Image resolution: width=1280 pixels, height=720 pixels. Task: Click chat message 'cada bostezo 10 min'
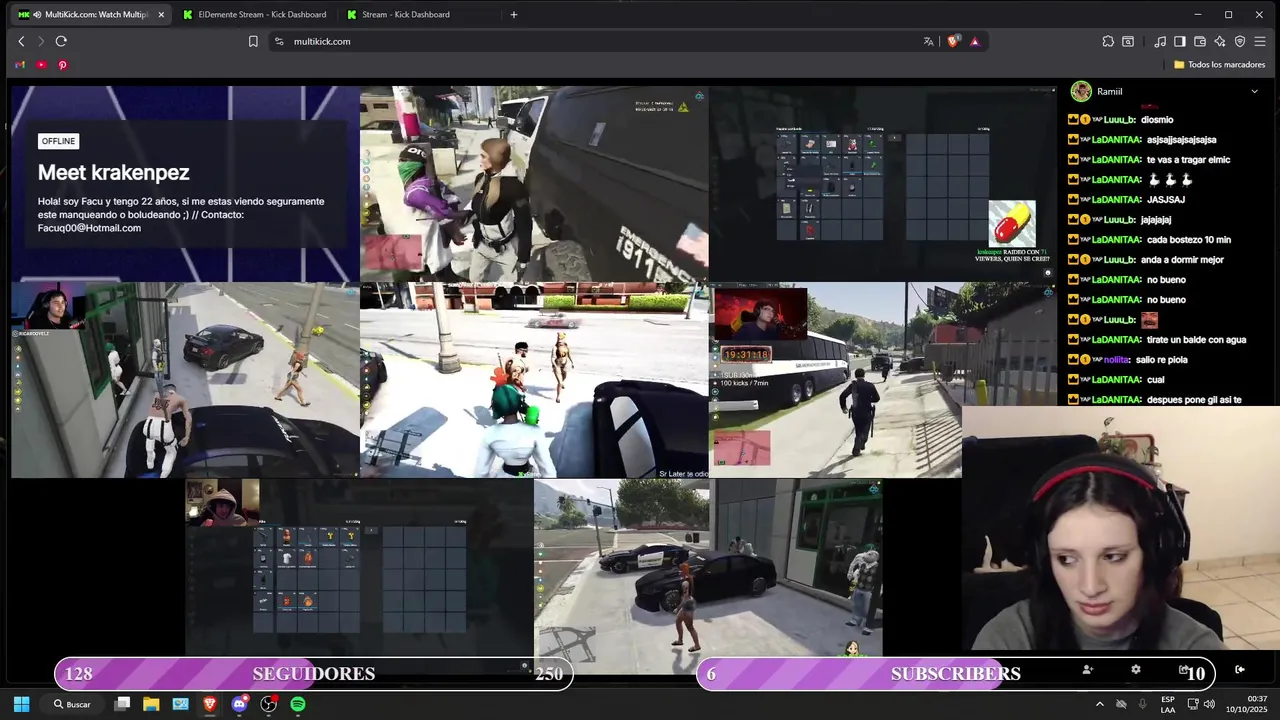click(1189, 239)
